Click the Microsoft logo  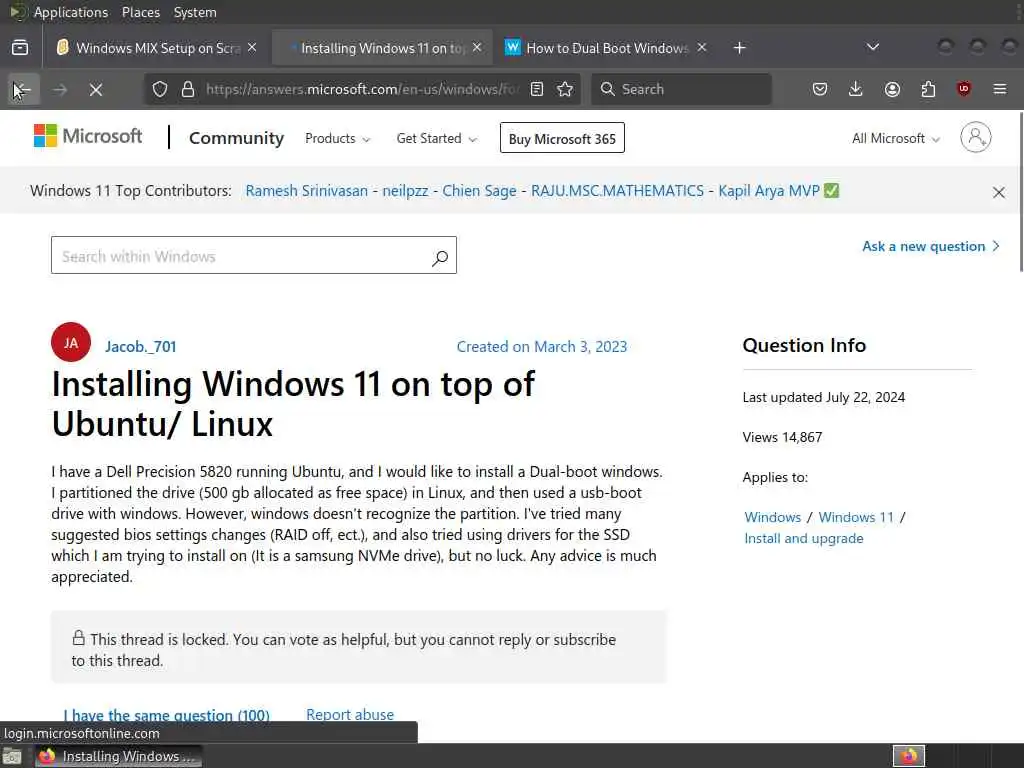click(x=88, y=136)
